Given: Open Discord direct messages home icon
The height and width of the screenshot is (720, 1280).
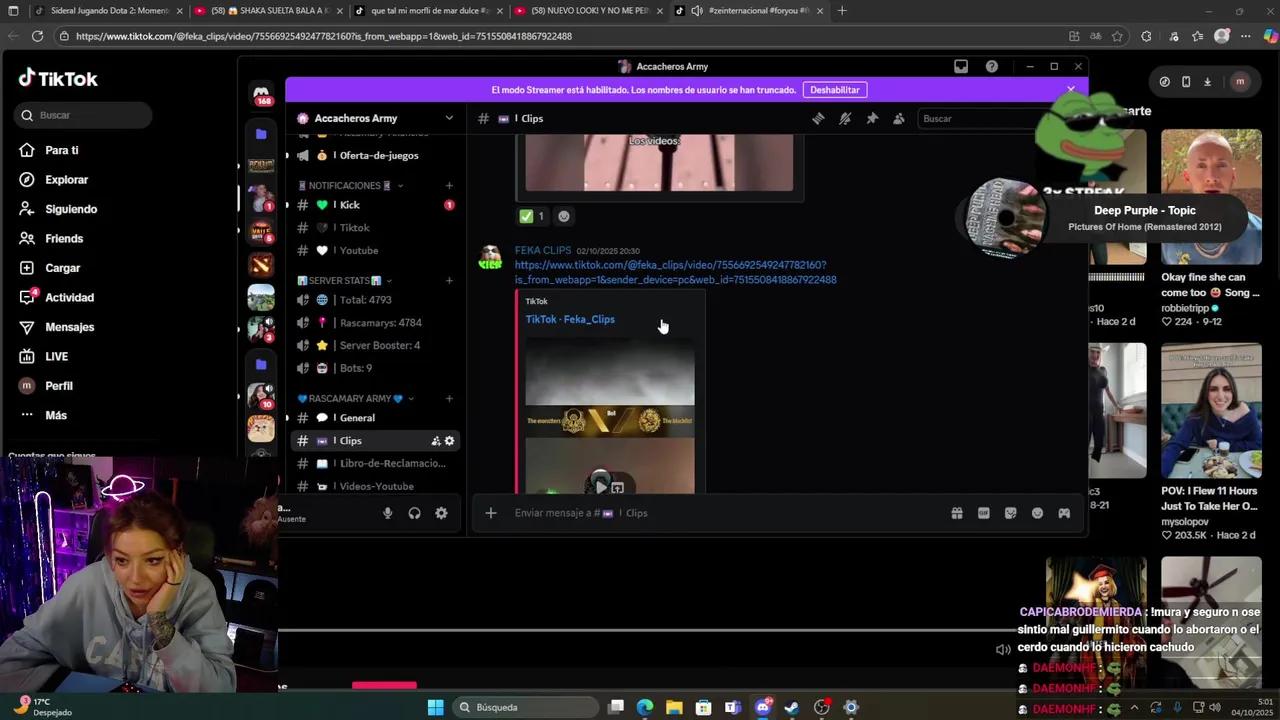Looking at the screenshot, I should [x=261, y=93].
